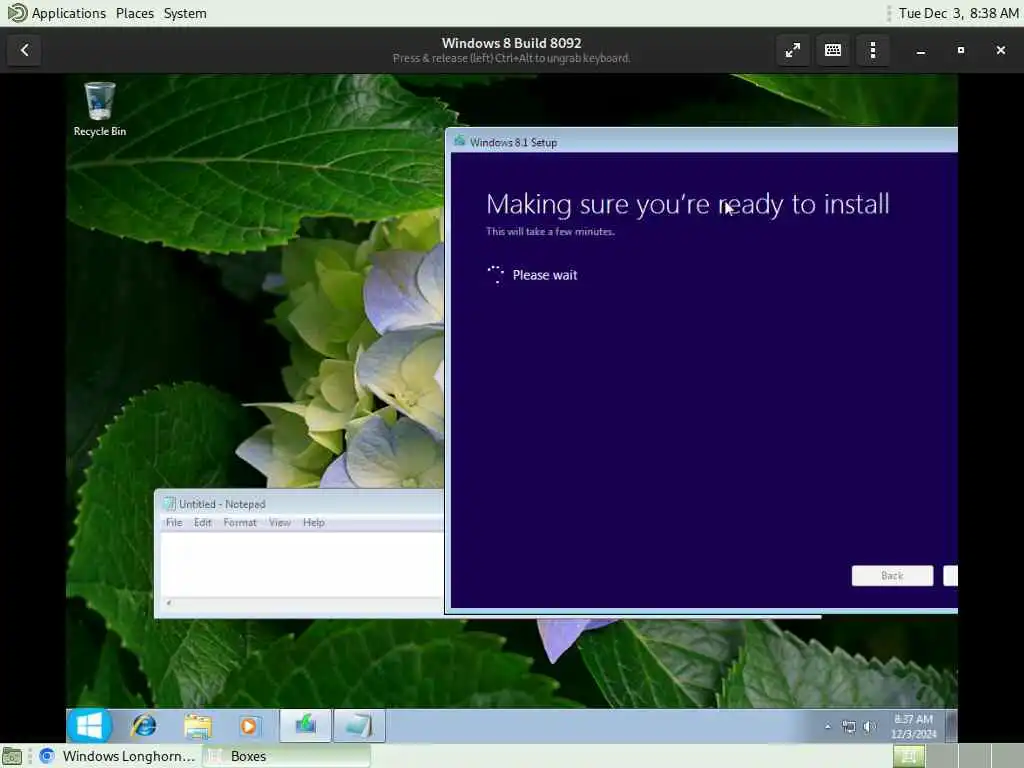1024x768 pixels.
Task: Open Notepad File menu
Action: pos(174,522)
